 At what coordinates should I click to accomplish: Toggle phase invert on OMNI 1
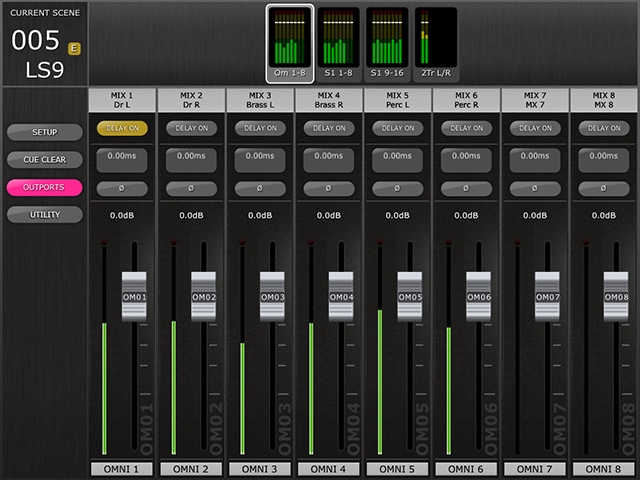coord(122,188)
